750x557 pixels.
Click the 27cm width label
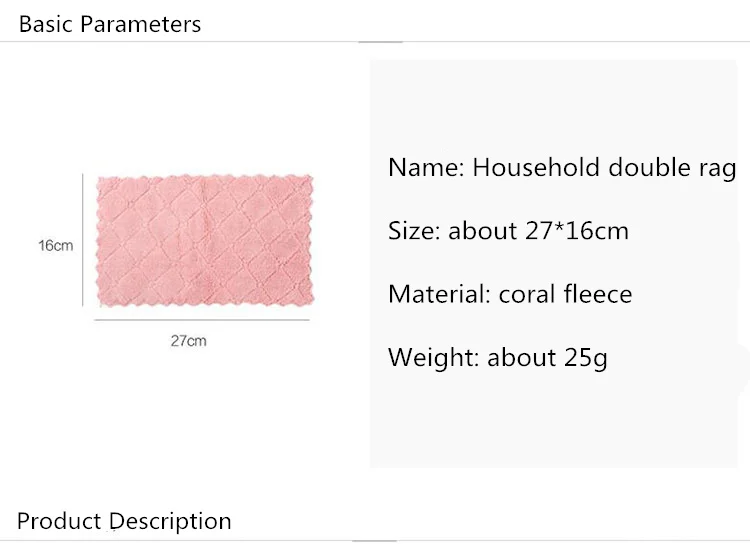pos(188,341)
